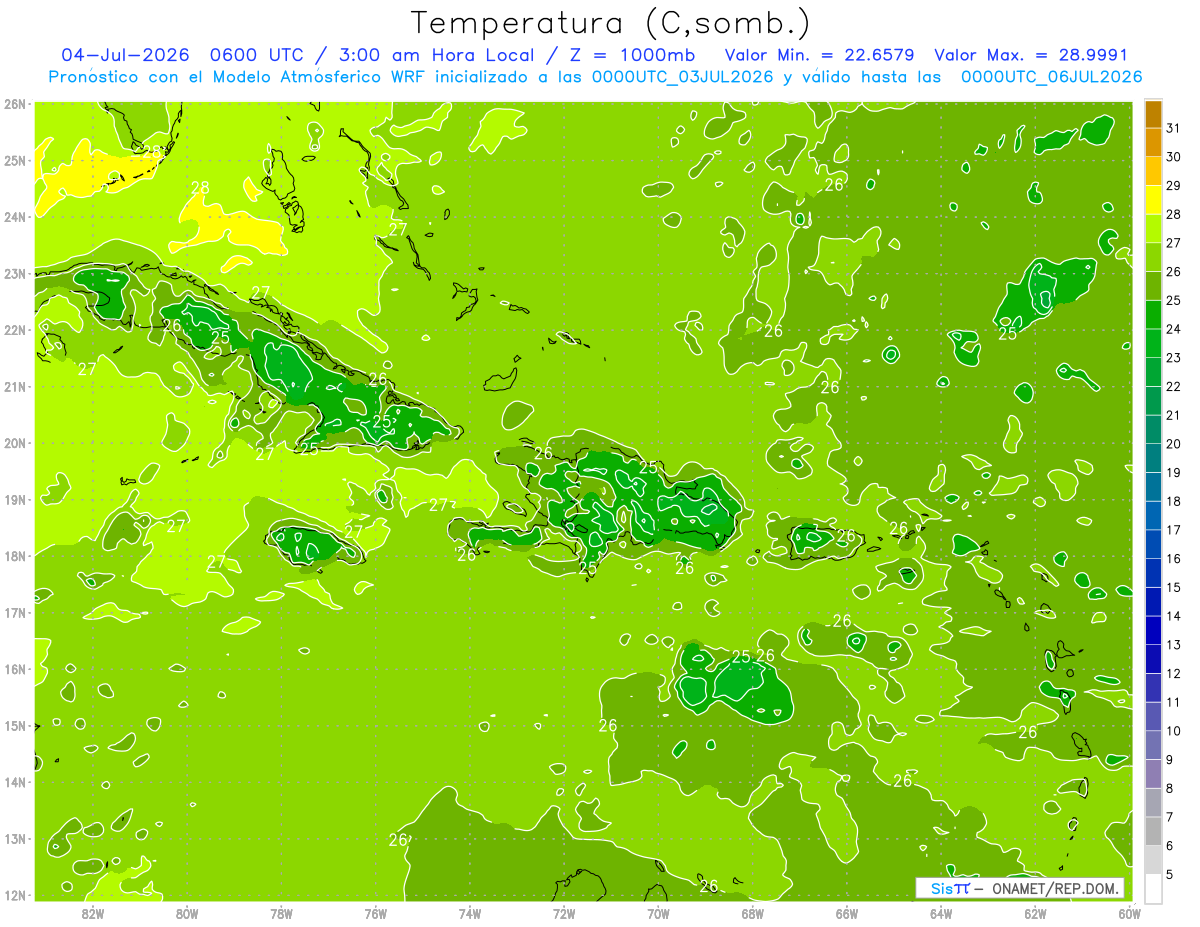Click the '10' label on the color scale
Image resolution: width=1200 pixels, height=927 pixels.
(1174, 731)
